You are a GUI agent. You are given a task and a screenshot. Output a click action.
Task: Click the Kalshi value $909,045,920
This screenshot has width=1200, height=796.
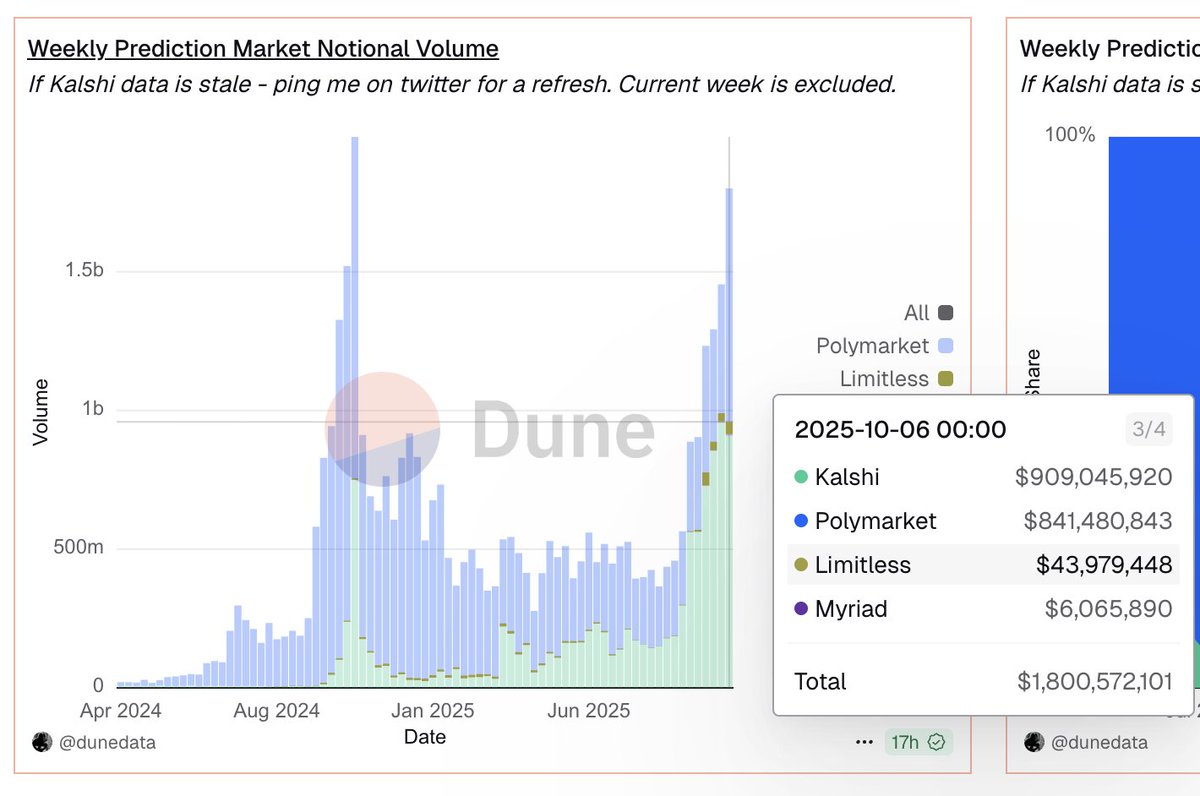click(1093, 477)
